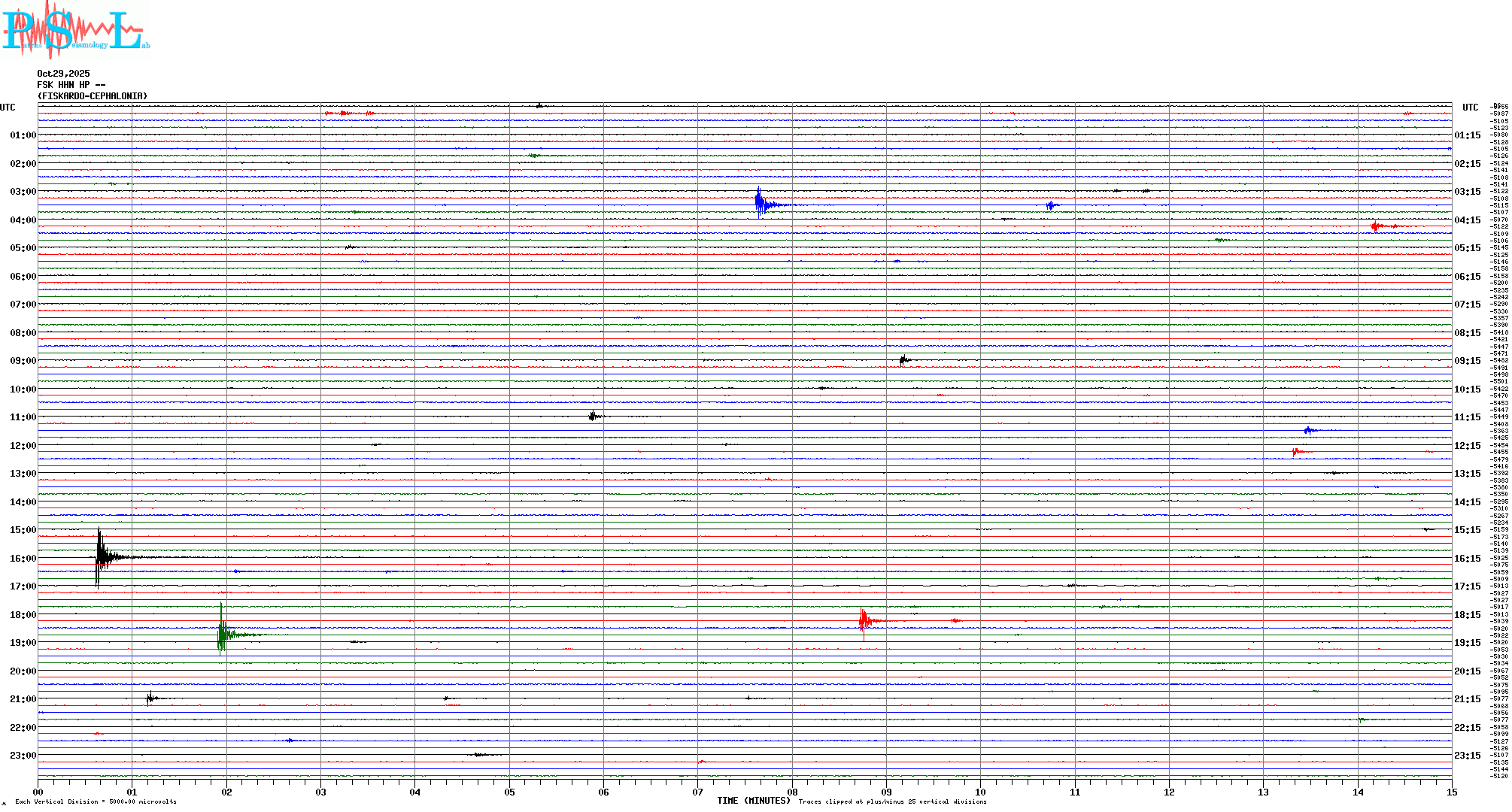This screenshot has height=812, width=1512.
Task: Click the right UTC axis heading
Action: pyautogui.click(x=1470, y=108)
